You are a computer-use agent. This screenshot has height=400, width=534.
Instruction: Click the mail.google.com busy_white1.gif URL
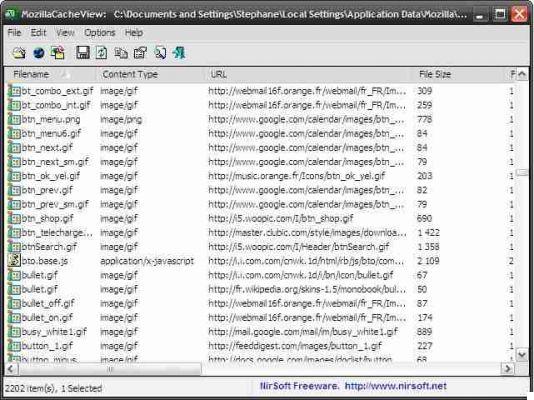[x=303, y=332]
